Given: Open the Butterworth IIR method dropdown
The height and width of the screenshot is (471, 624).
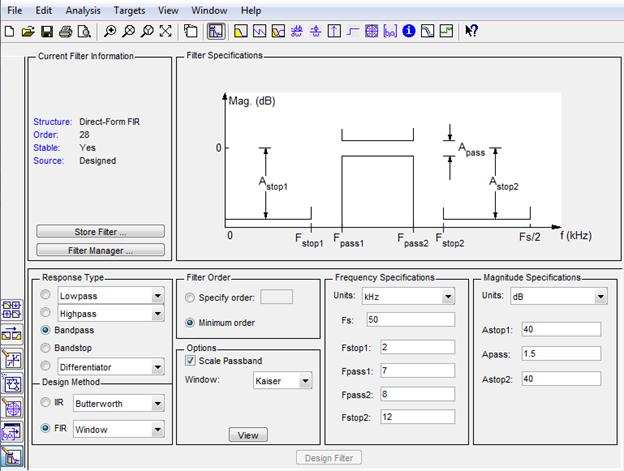Looking at the screenshot, I should (119, 404).
